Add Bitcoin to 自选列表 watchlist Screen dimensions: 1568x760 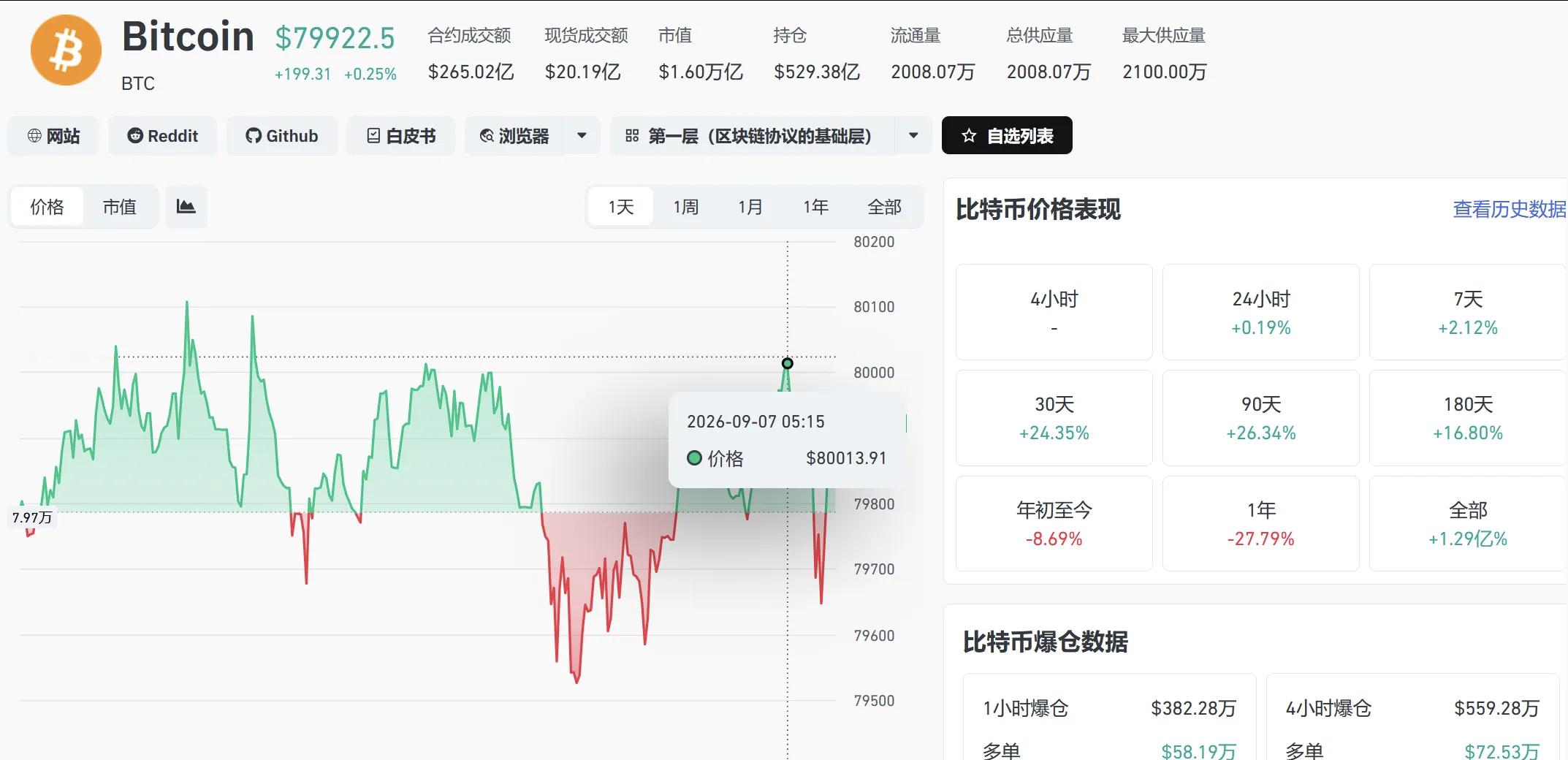(1007, 135)
